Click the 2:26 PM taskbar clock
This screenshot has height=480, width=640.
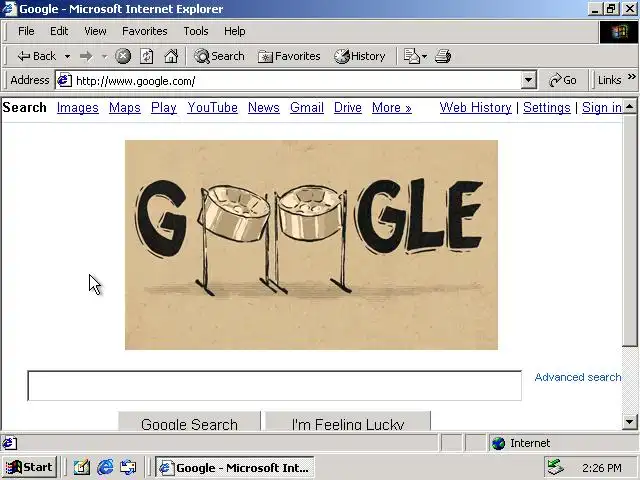[602, 468]
